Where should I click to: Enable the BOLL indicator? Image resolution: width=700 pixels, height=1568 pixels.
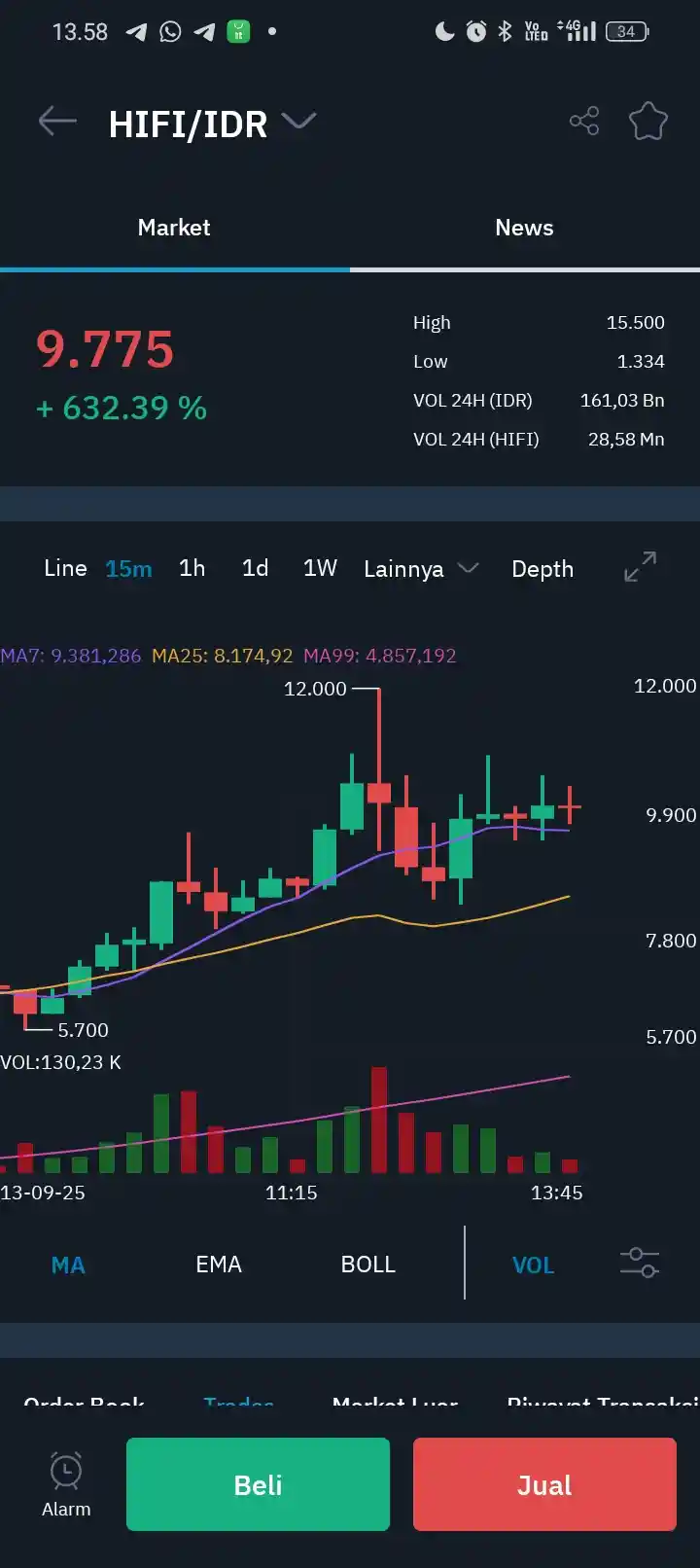368,1265
